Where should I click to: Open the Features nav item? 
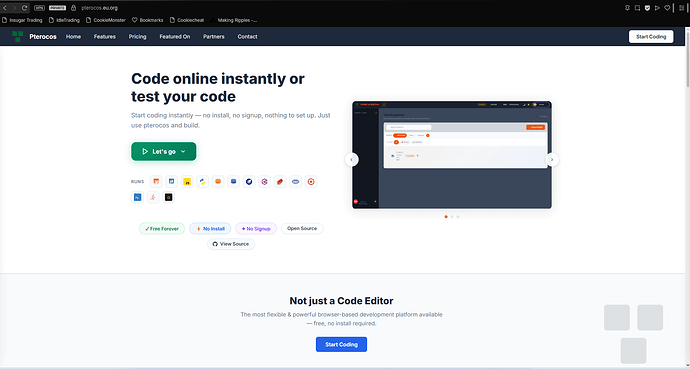pyautogui.click(x=105, y=37)
